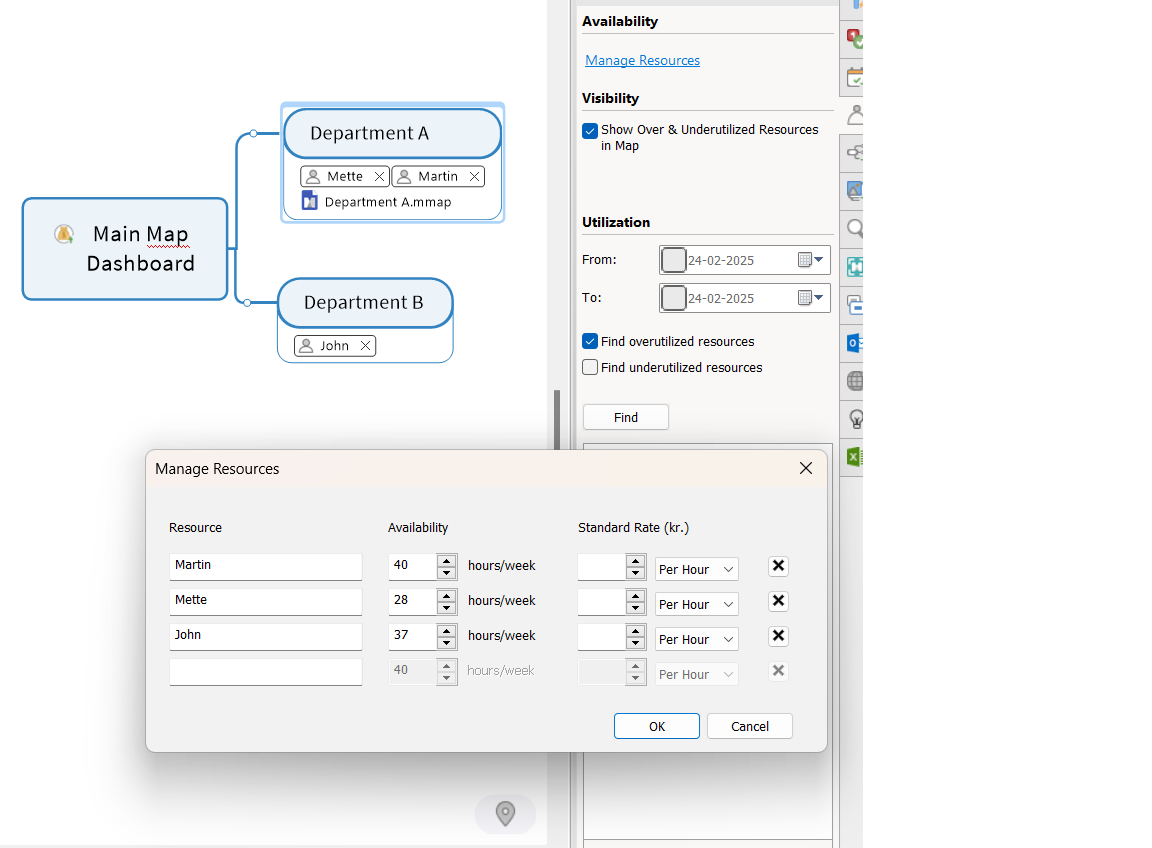Disable Find overutilized resources
Image resolution: width=1152 pixels, height=848 pixels.
(x=590, y=341)
